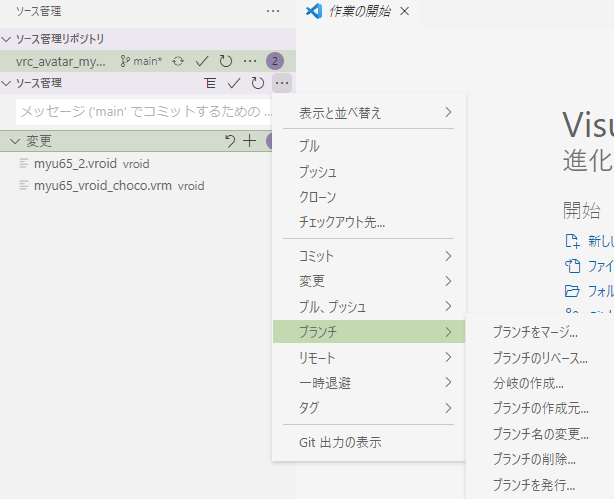Open the ブランチ submenu entry
This screenshot has height=499, width=614.
[x=368, y=332]
